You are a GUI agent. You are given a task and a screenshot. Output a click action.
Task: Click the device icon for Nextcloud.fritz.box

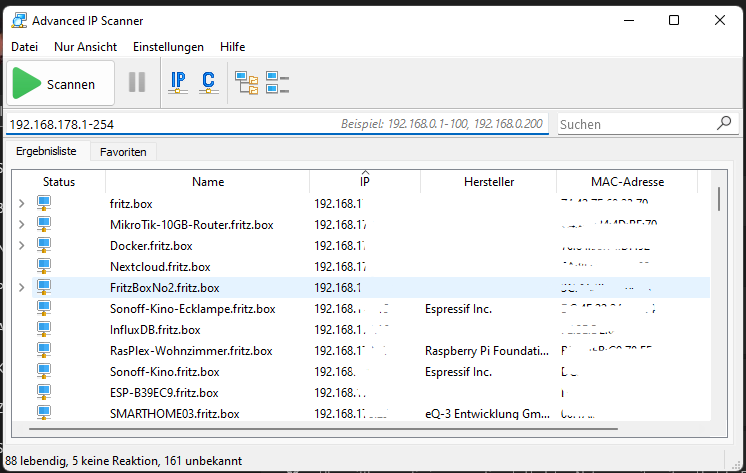click(x=44, y=266)
